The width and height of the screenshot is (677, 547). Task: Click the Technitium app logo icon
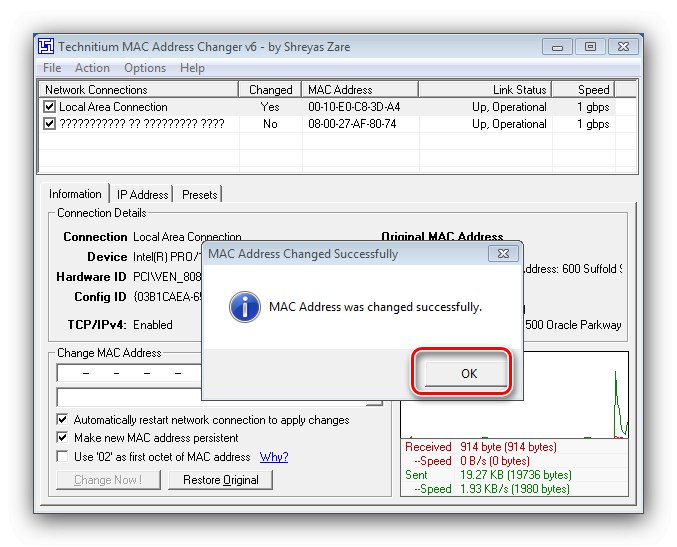point(46,46)
